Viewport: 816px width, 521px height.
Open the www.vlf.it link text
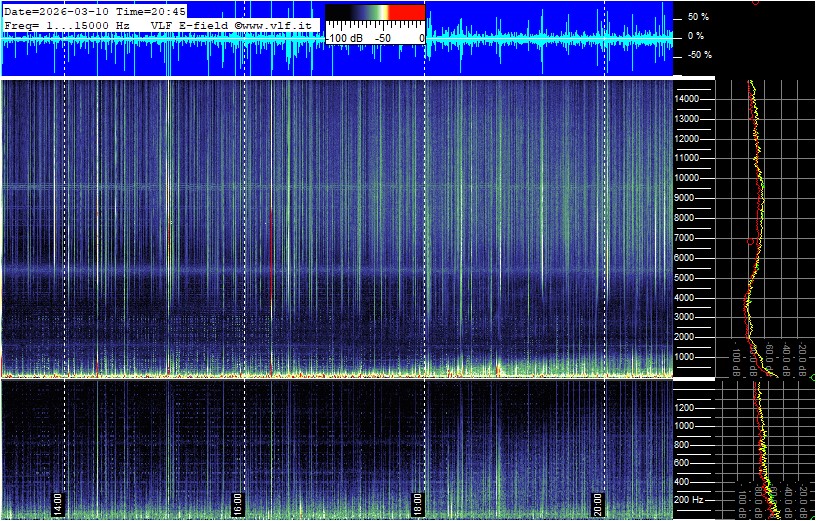pos(276,23)
